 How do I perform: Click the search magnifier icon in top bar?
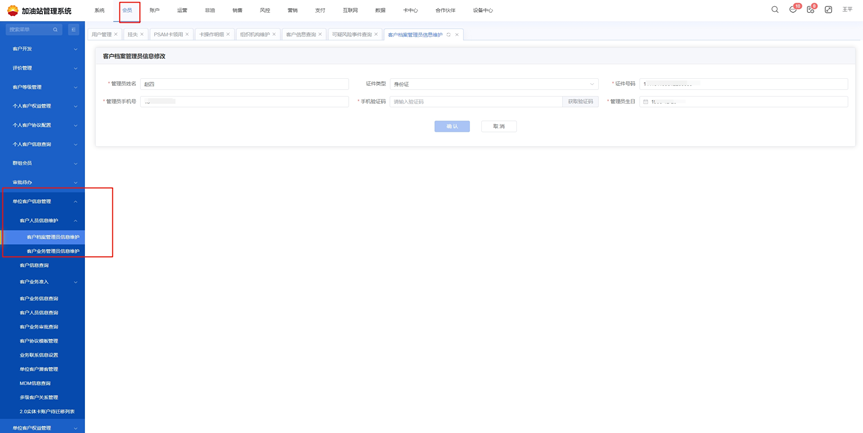point(775,10)
